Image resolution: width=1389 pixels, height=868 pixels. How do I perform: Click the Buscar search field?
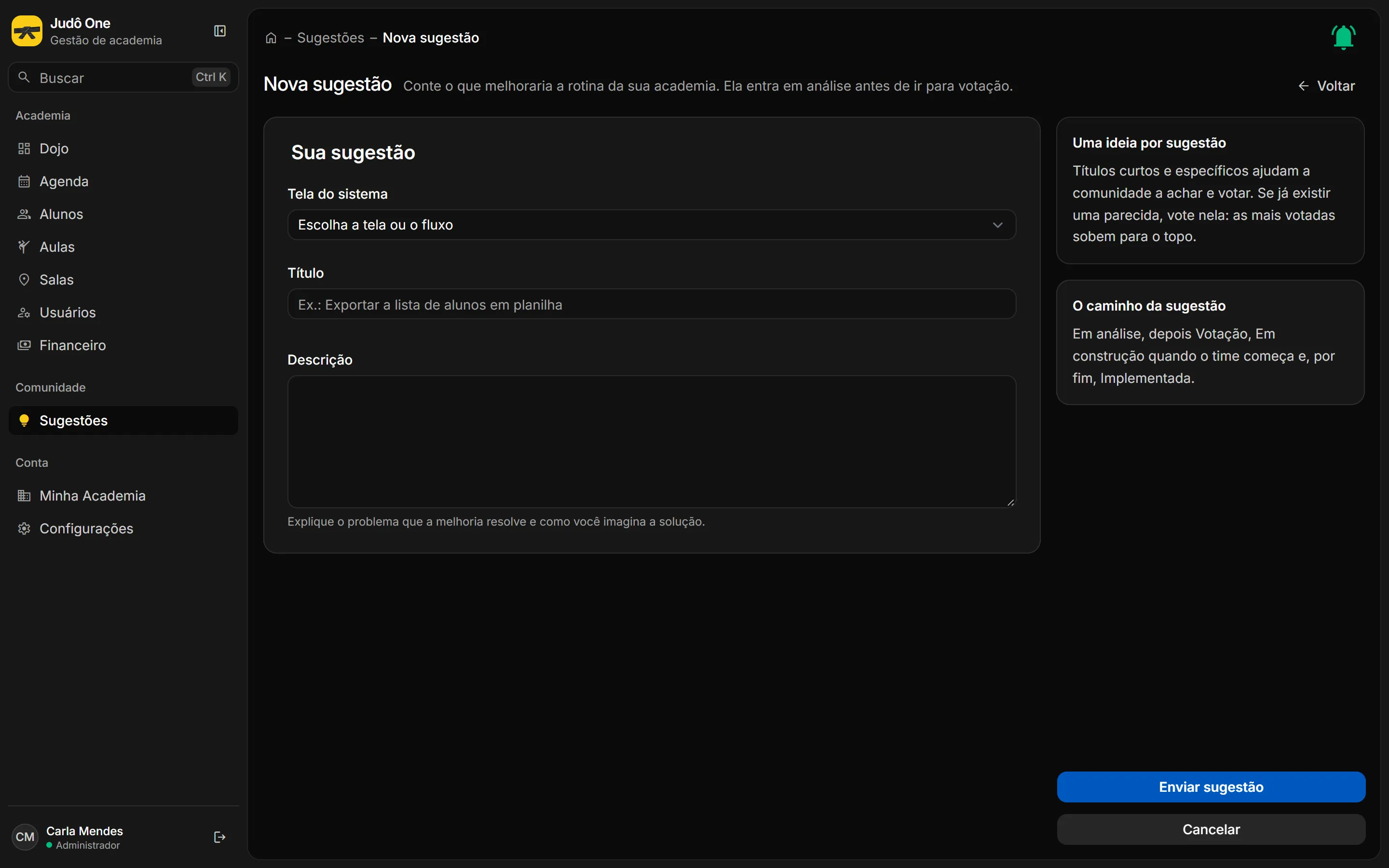(x=123, y=77)
